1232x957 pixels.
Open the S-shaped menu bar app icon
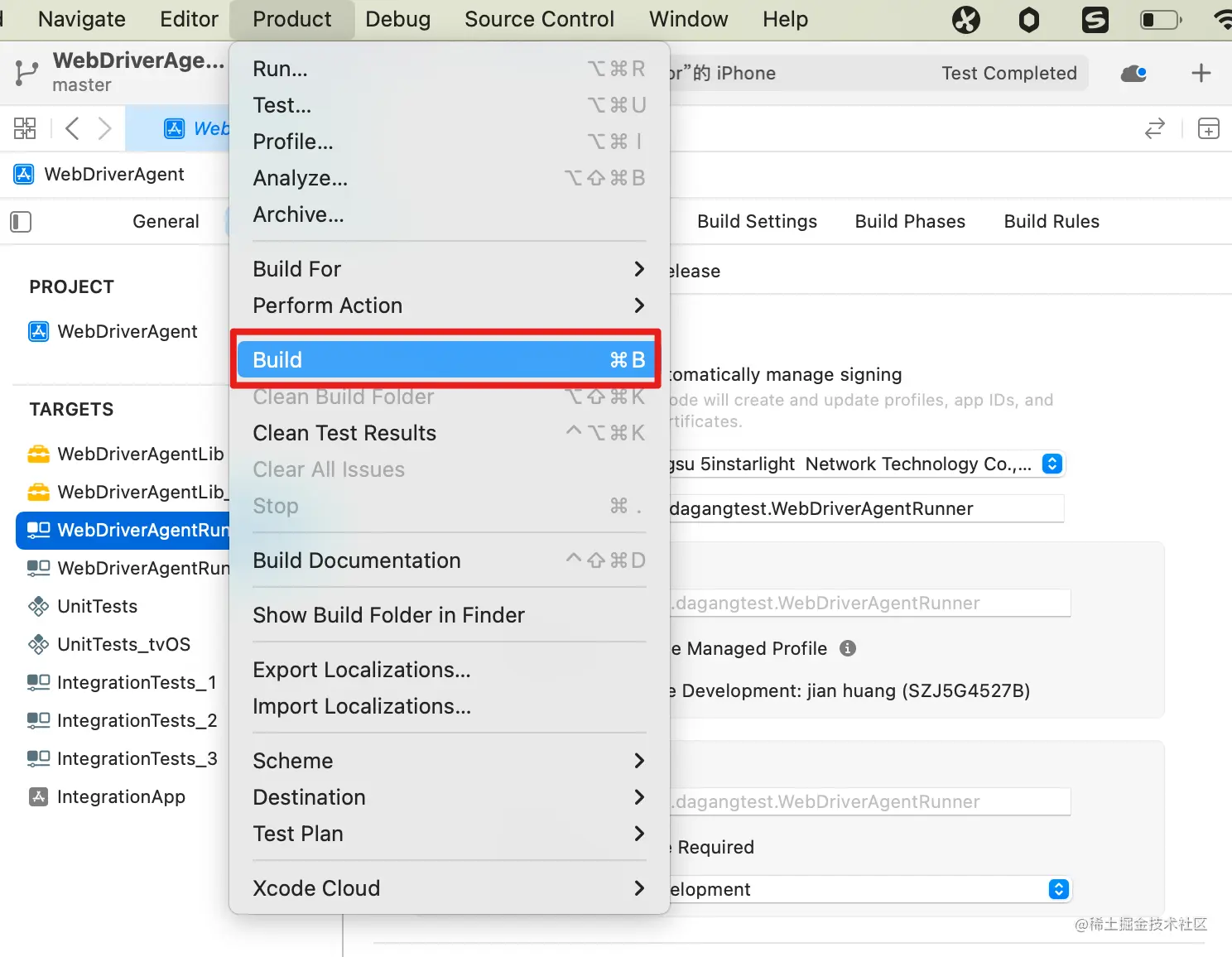click(x=1095, y=19)
